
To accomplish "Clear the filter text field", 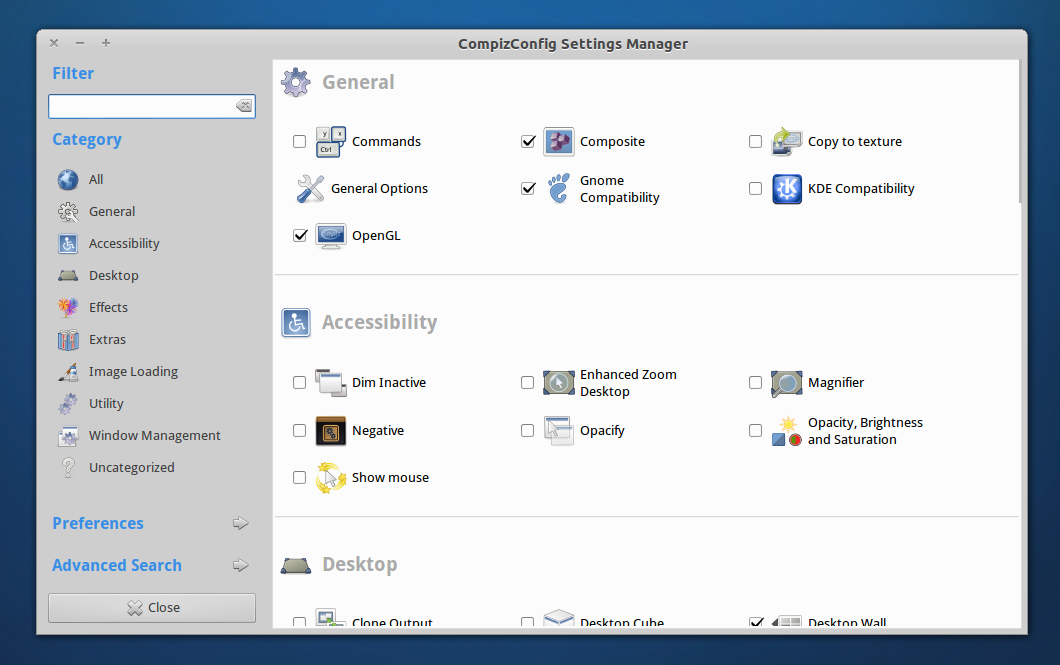I will 244,106.
